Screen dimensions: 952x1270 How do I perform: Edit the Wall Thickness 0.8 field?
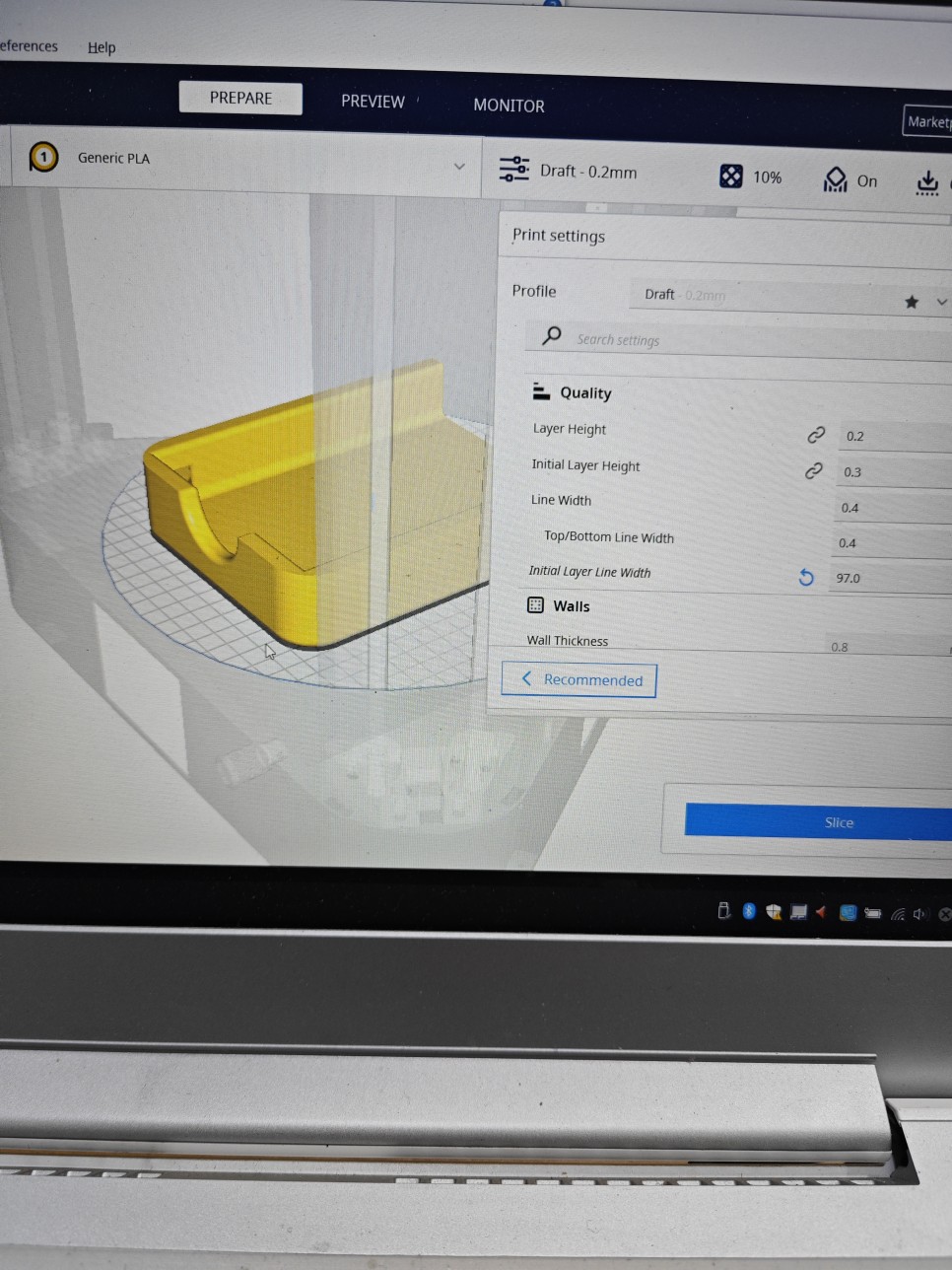[x=887, y=647]
